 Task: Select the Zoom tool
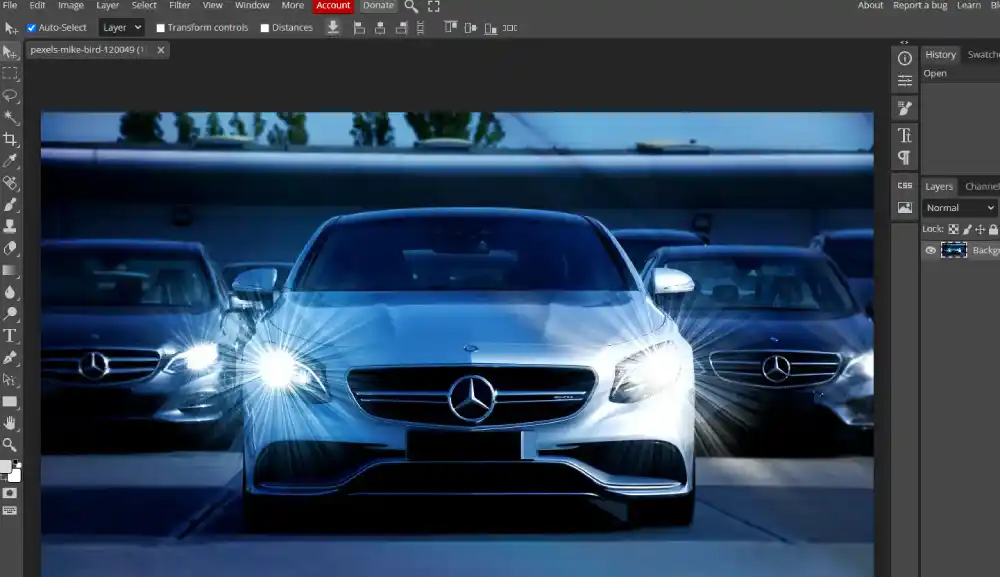[x=10, y=445]
